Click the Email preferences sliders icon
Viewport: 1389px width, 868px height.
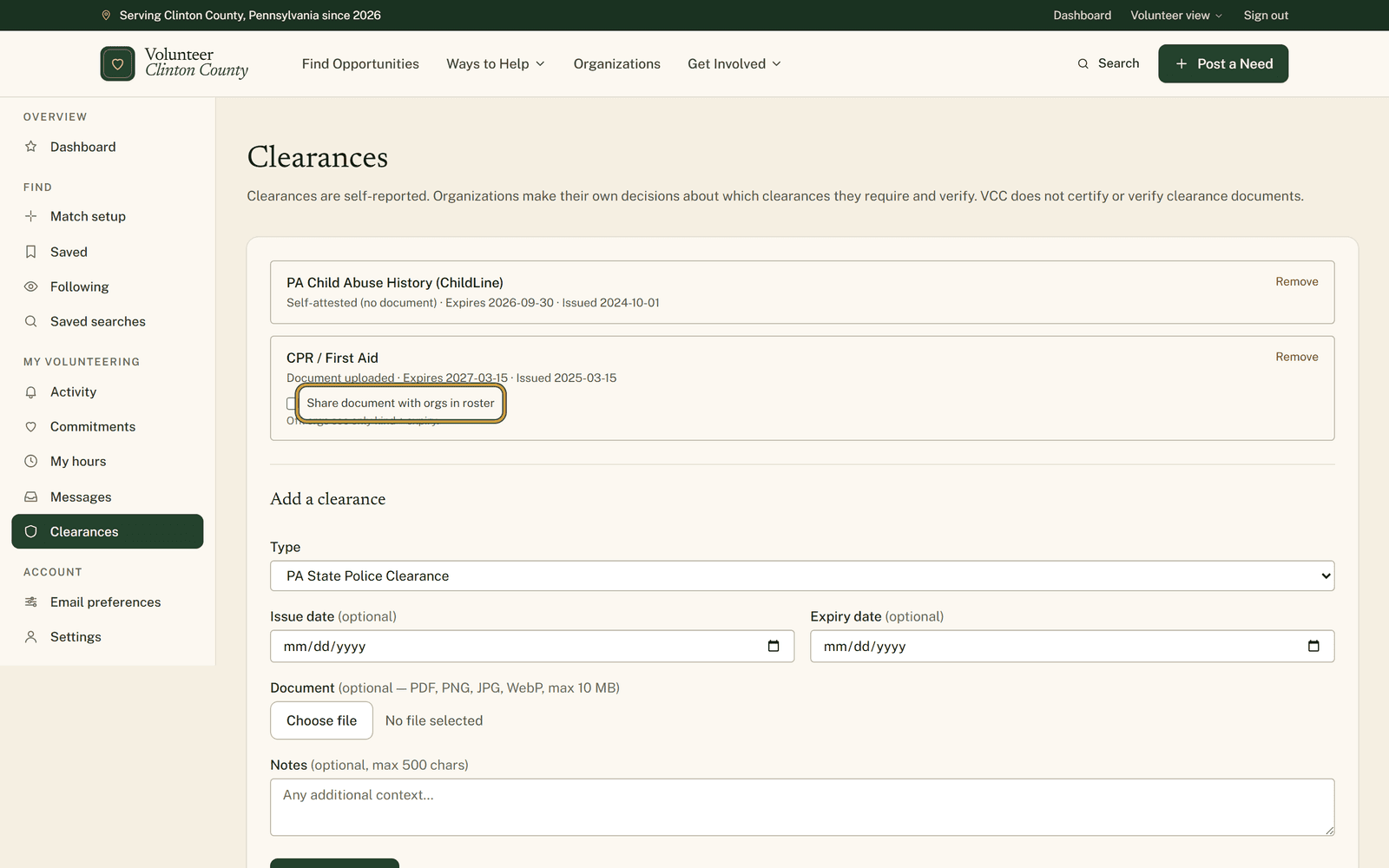[31, 602]
